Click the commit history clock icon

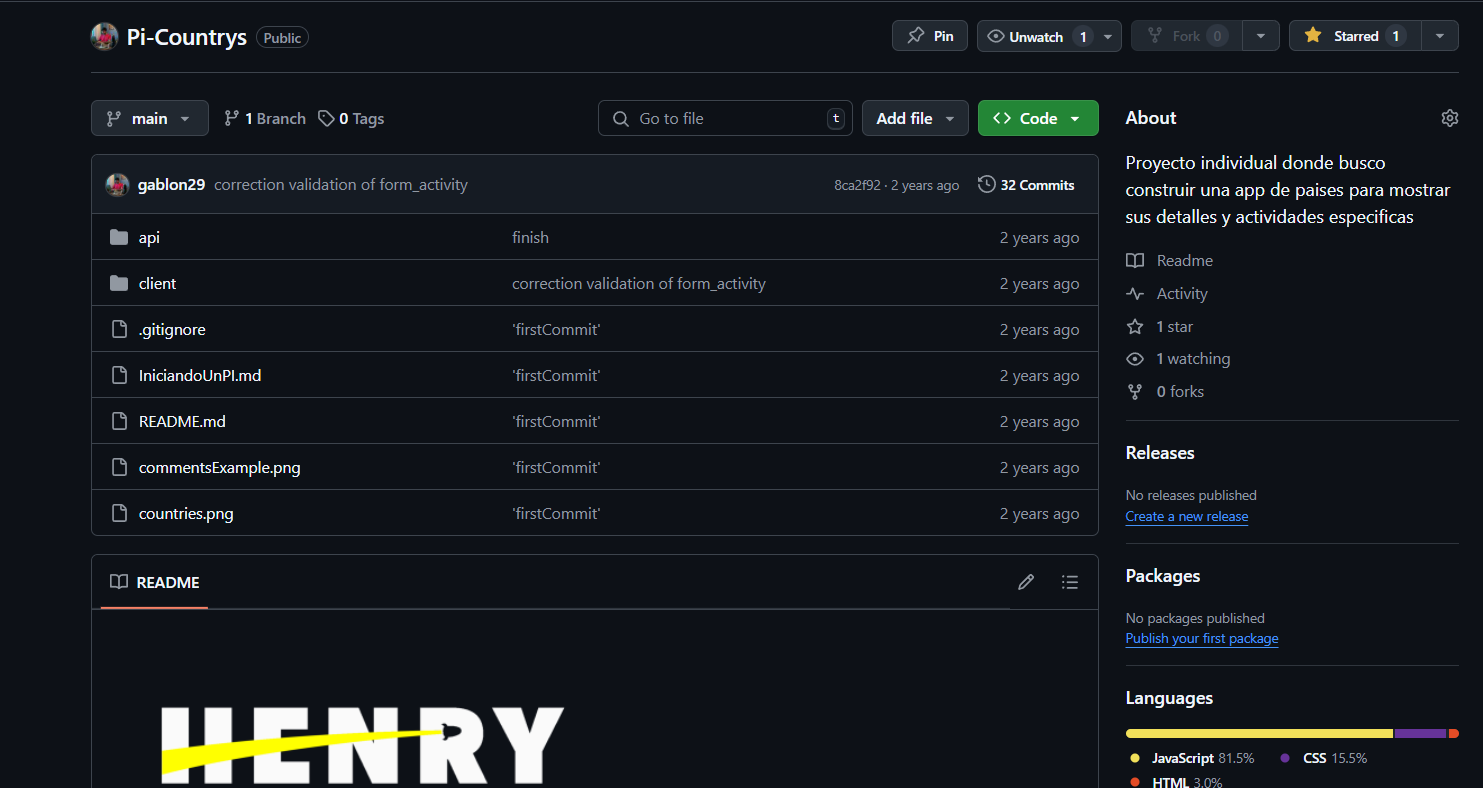[x=987, y=184]
